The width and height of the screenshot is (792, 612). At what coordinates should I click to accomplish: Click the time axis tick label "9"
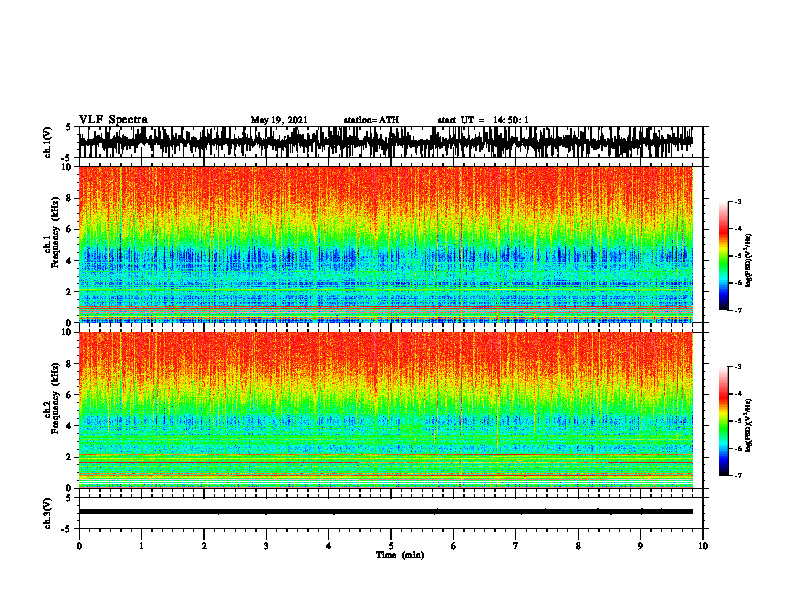click(x=640, y=546)
